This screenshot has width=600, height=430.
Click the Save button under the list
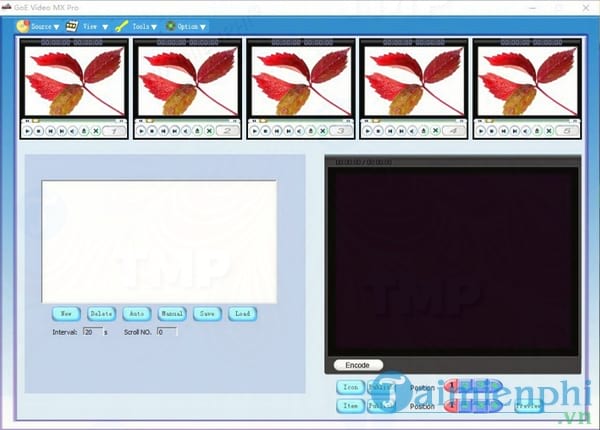pos(207,314)
